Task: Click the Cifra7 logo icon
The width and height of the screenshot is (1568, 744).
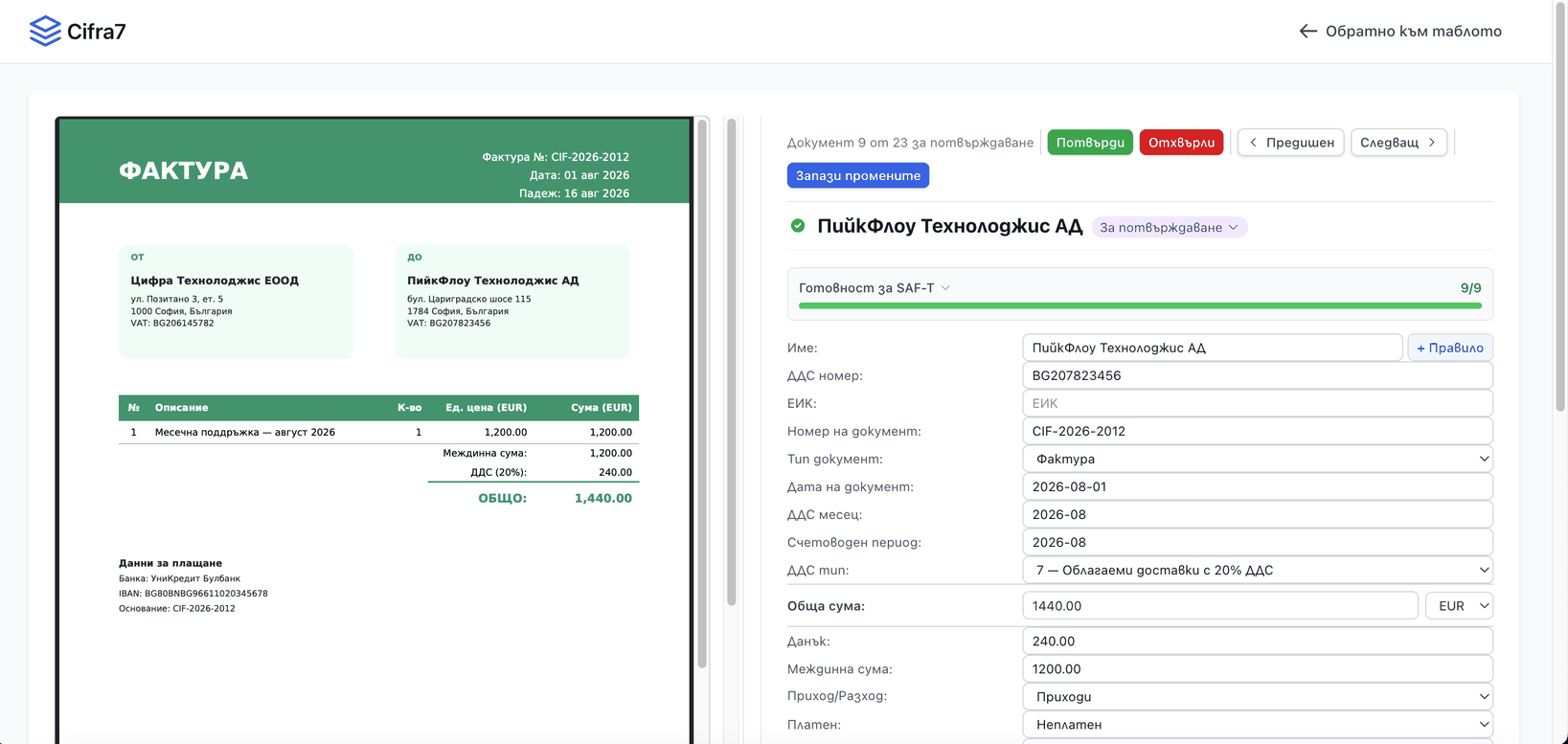Action: [45, 32]
